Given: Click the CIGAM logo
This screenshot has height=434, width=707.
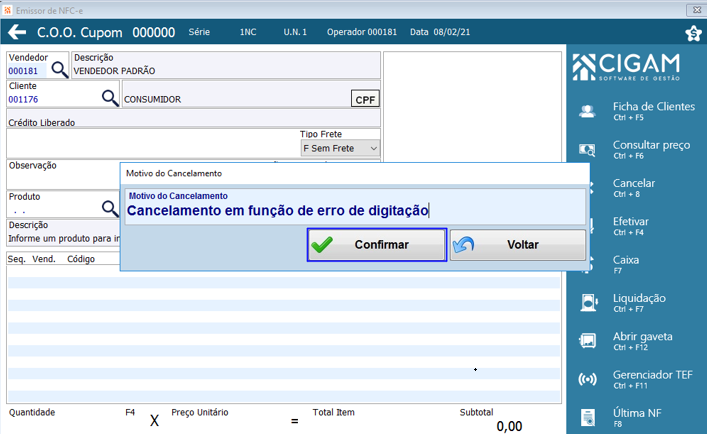Looking at the screenshot, I should pyautogui.click(x=626, y=67).
